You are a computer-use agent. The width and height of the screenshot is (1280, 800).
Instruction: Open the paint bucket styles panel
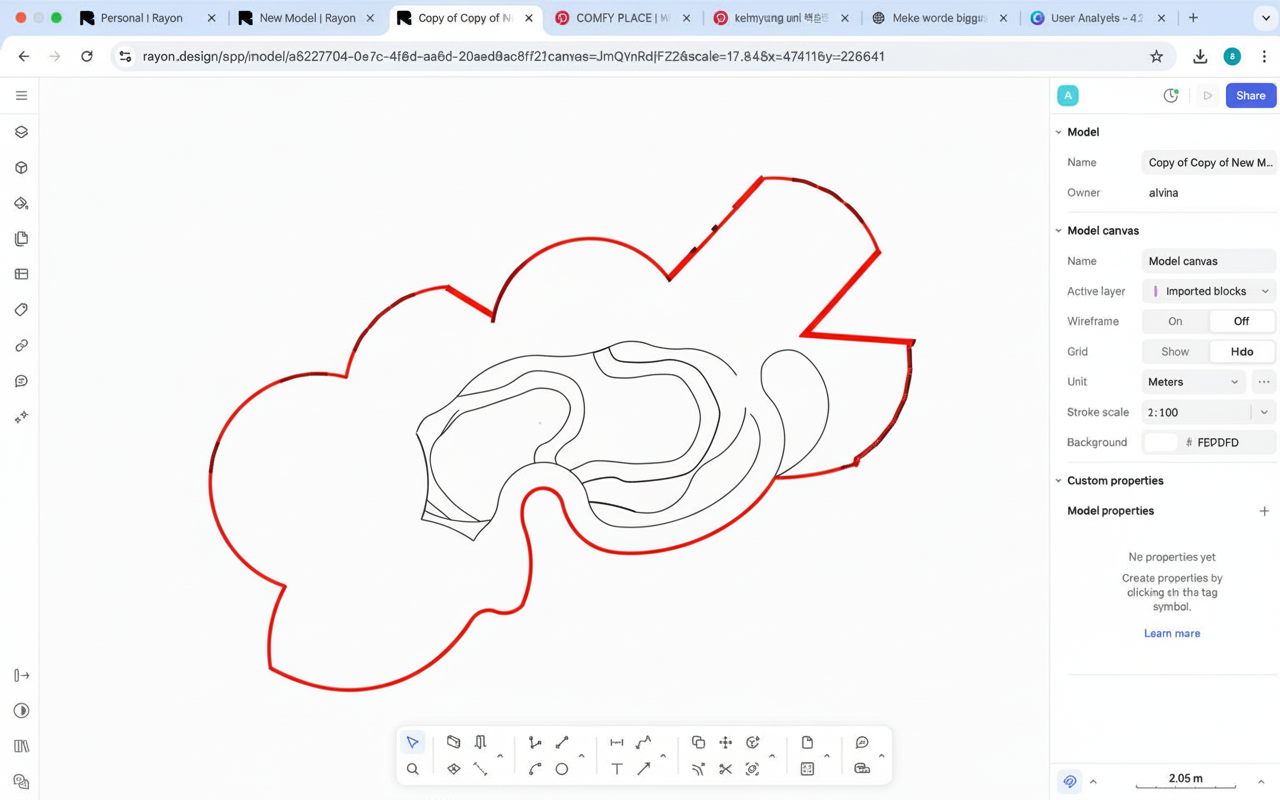click(21, 203)
